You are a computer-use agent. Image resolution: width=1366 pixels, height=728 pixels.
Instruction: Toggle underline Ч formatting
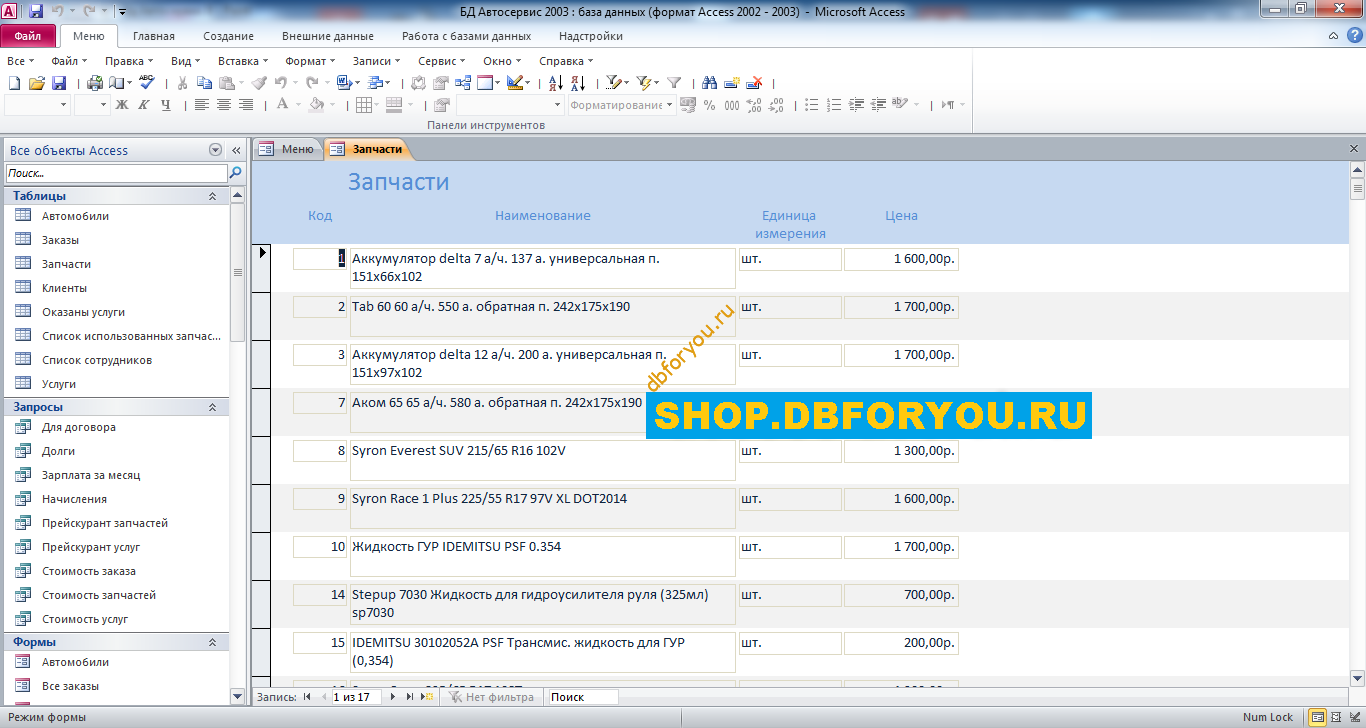click(x=166, y=105)
